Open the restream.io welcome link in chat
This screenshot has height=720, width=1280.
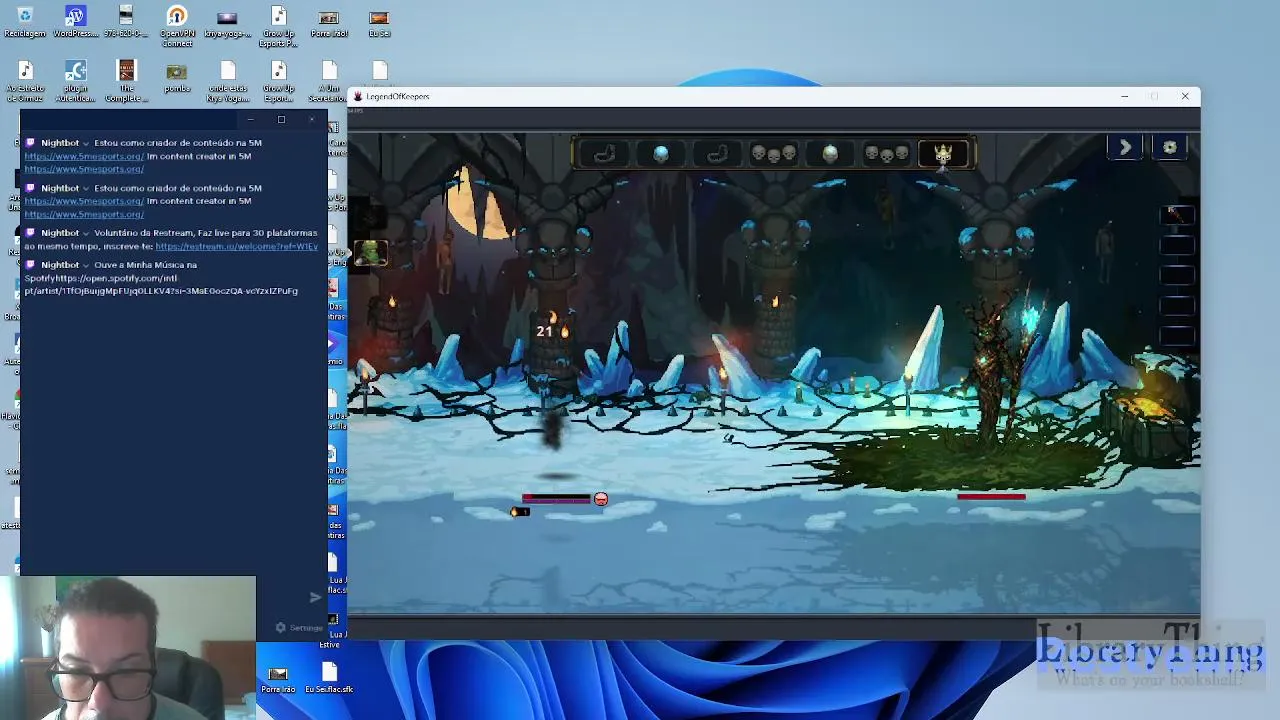[x=237, y=246]
